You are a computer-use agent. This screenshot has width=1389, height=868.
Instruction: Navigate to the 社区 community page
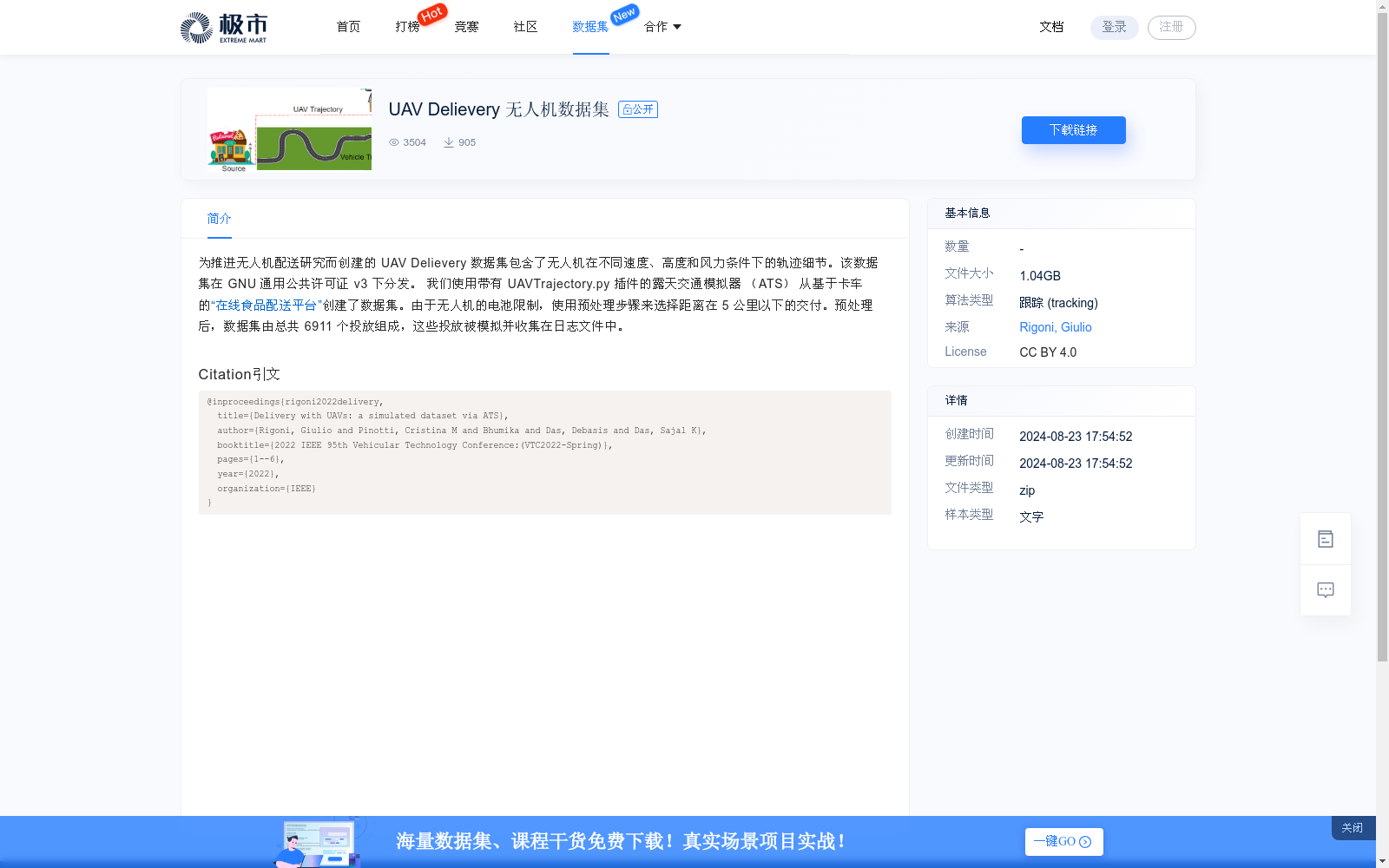[x=525, y=27]
